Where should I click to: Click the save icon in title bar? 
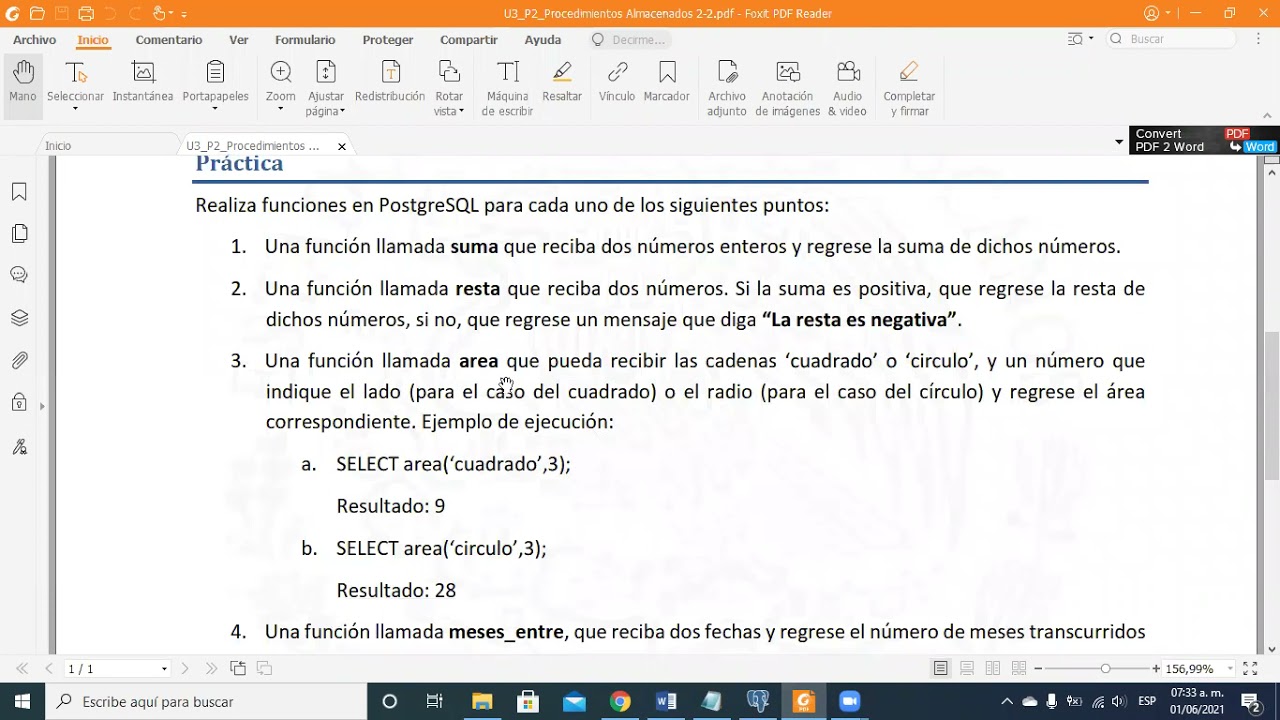click(x=62, y=14)
